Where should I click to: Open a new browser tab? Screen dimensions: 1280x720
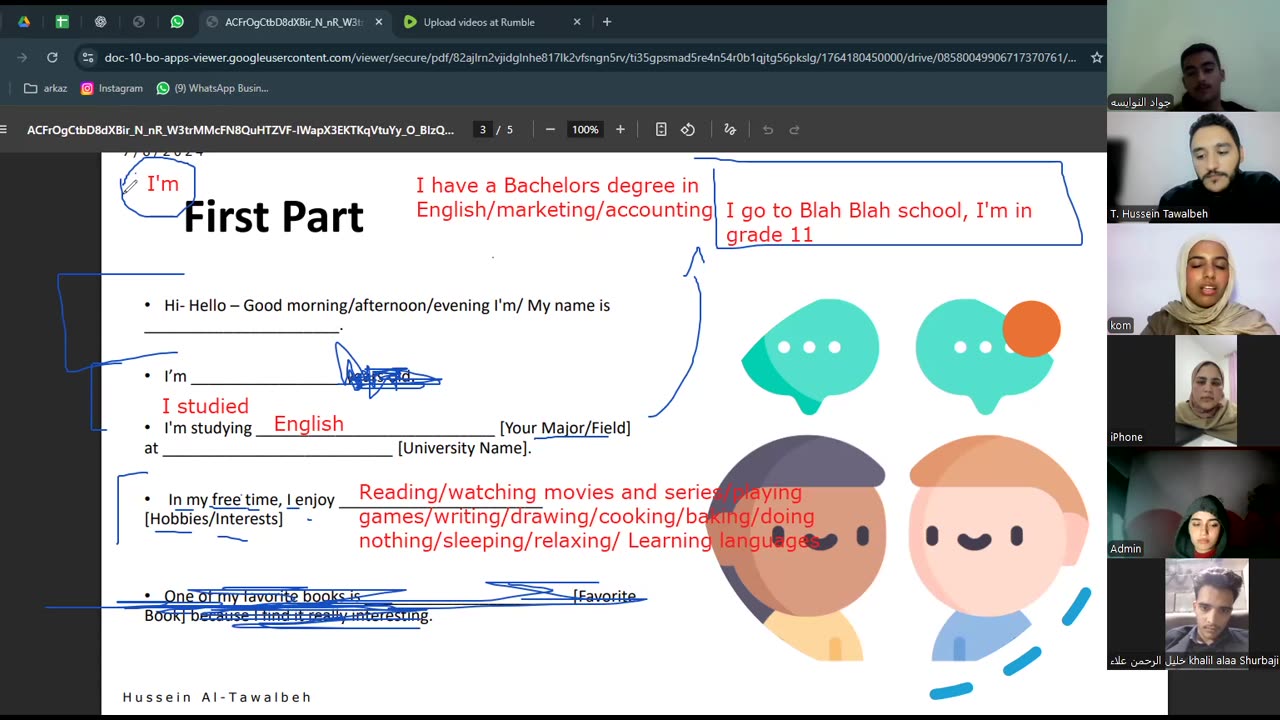(607, 22)
